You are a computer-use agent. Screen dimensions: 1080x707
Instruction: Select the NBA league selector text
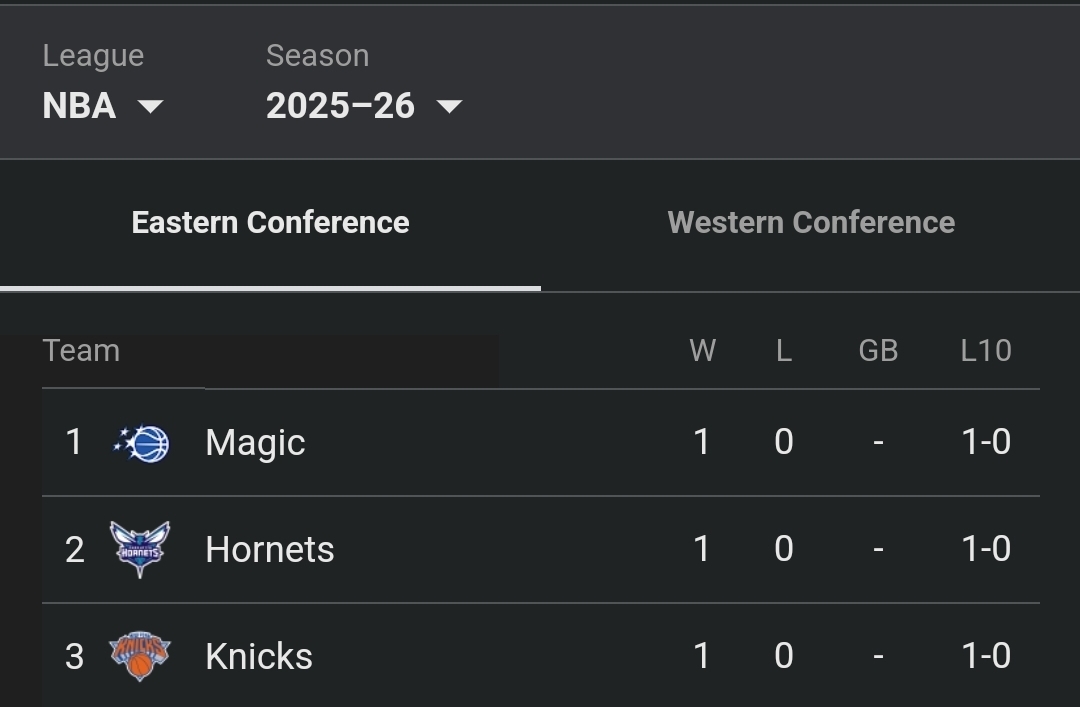pyautogui.click(x=79, y=106)
